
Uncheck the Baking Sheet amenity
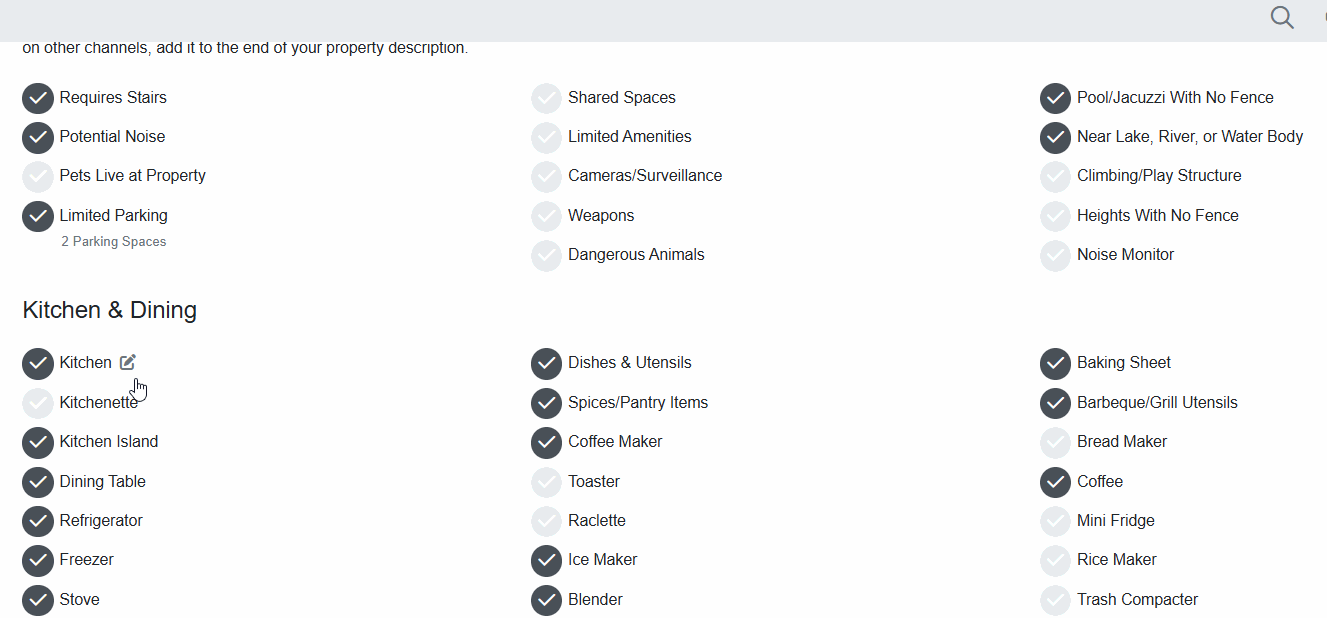pyautogui.click(x=1055, y=363)
